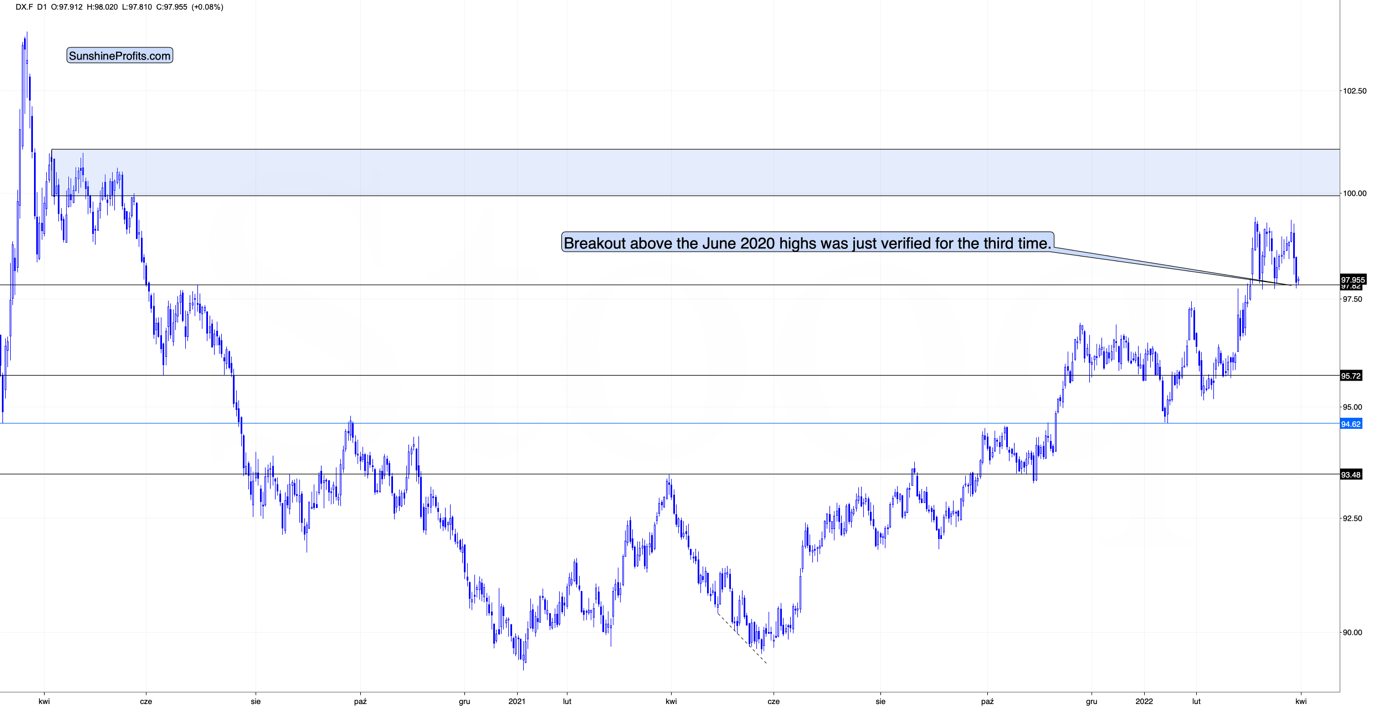
Task: Click the 93.48 price level tag
Action: [x=1351, y=475]
